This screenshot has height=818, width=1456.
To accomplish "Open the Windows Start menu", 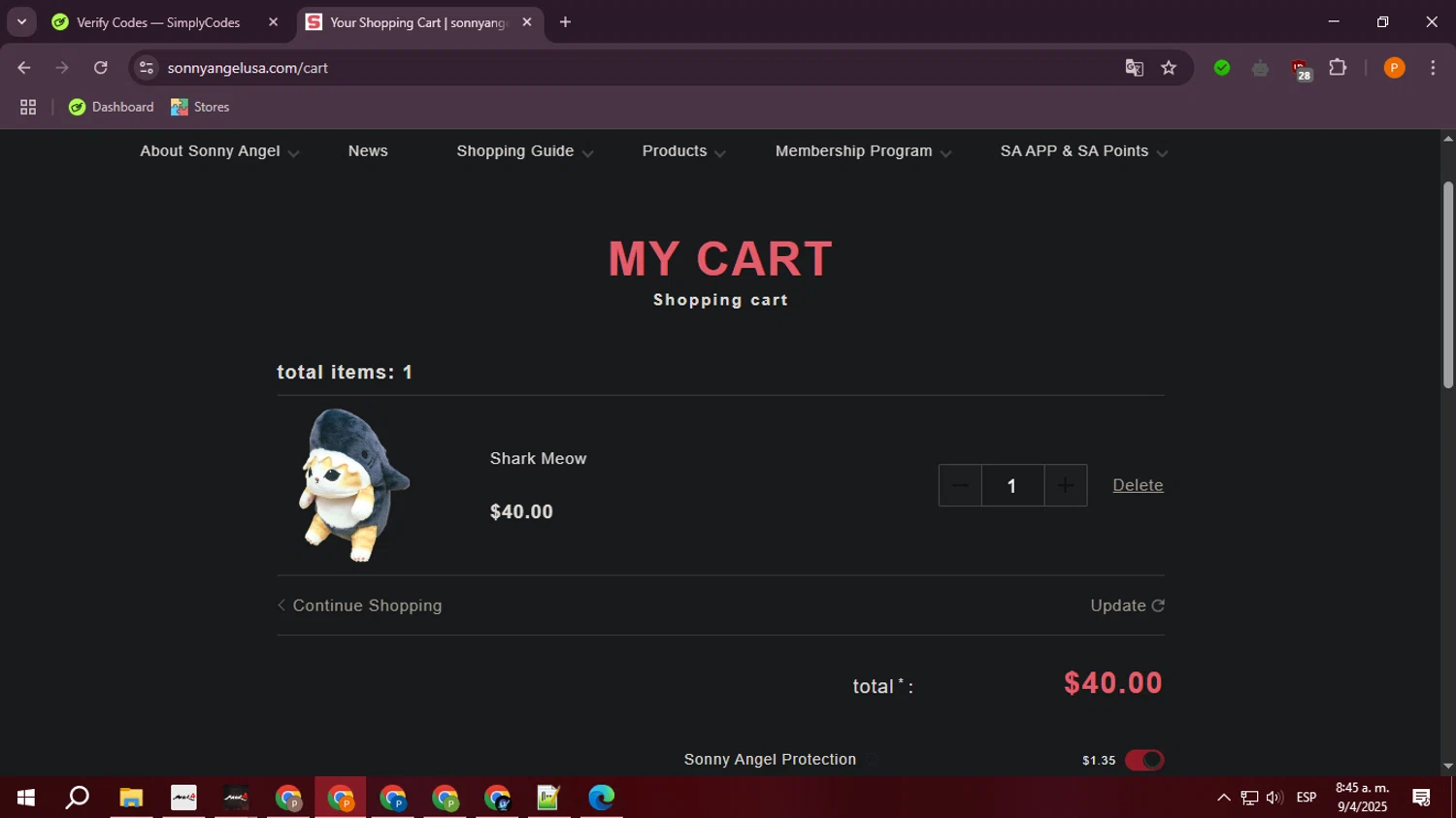I will 26,798.
